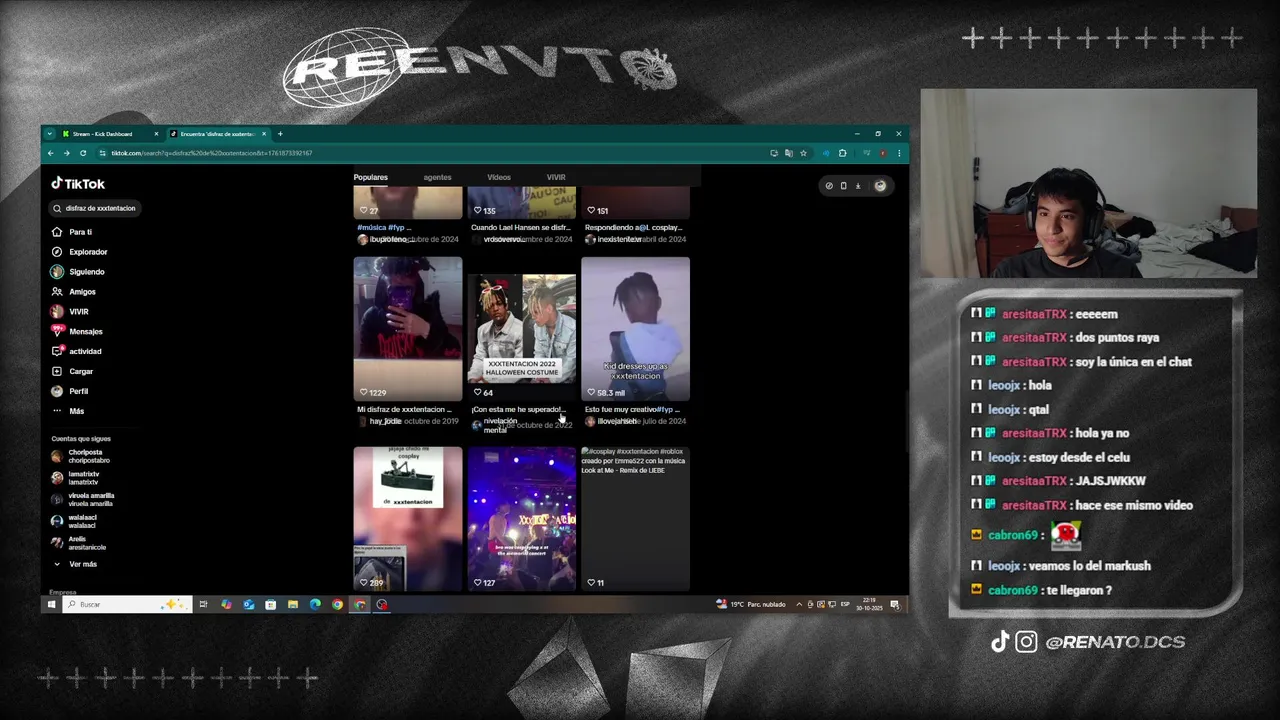1280x720 pixels.
Task: Reload the page in the browser
Action: click(83, 153)
